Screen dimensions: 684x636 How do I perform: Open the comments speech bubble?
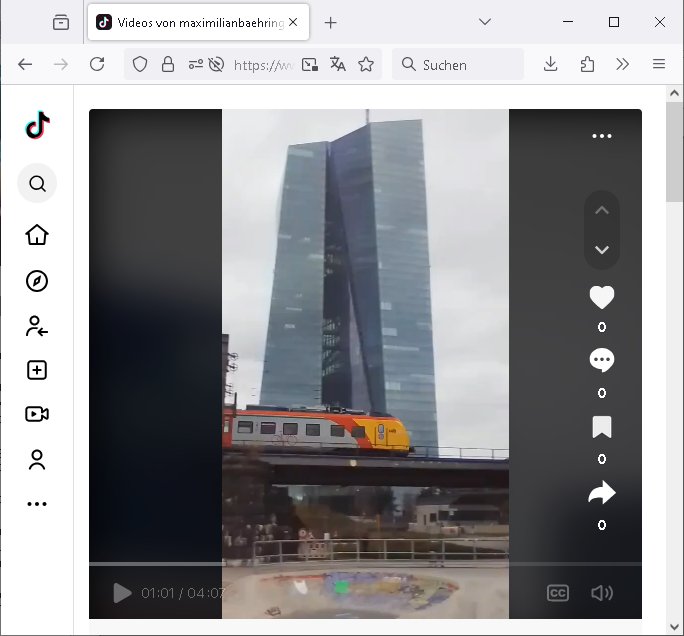click(x=601, y=360)
